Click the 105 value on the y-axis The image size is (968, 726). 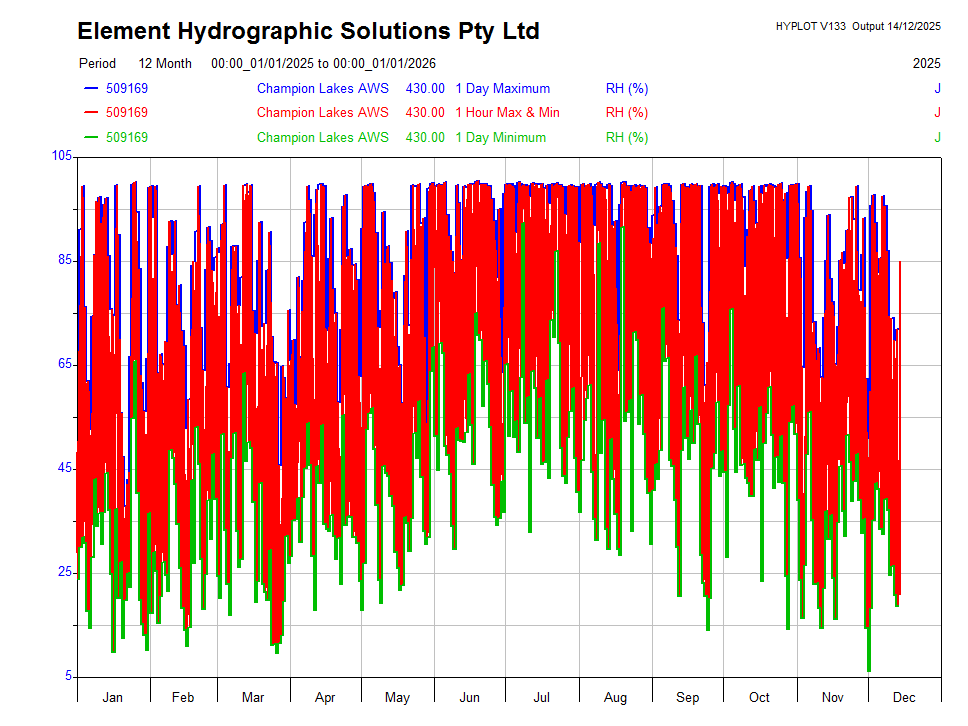click(x=62, y=156)
